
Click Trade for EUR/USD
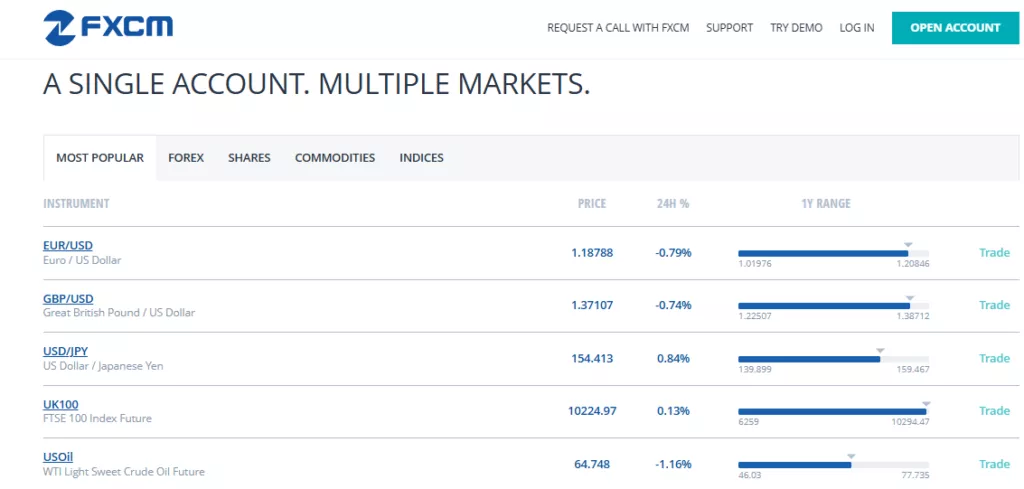coord(994,253)
